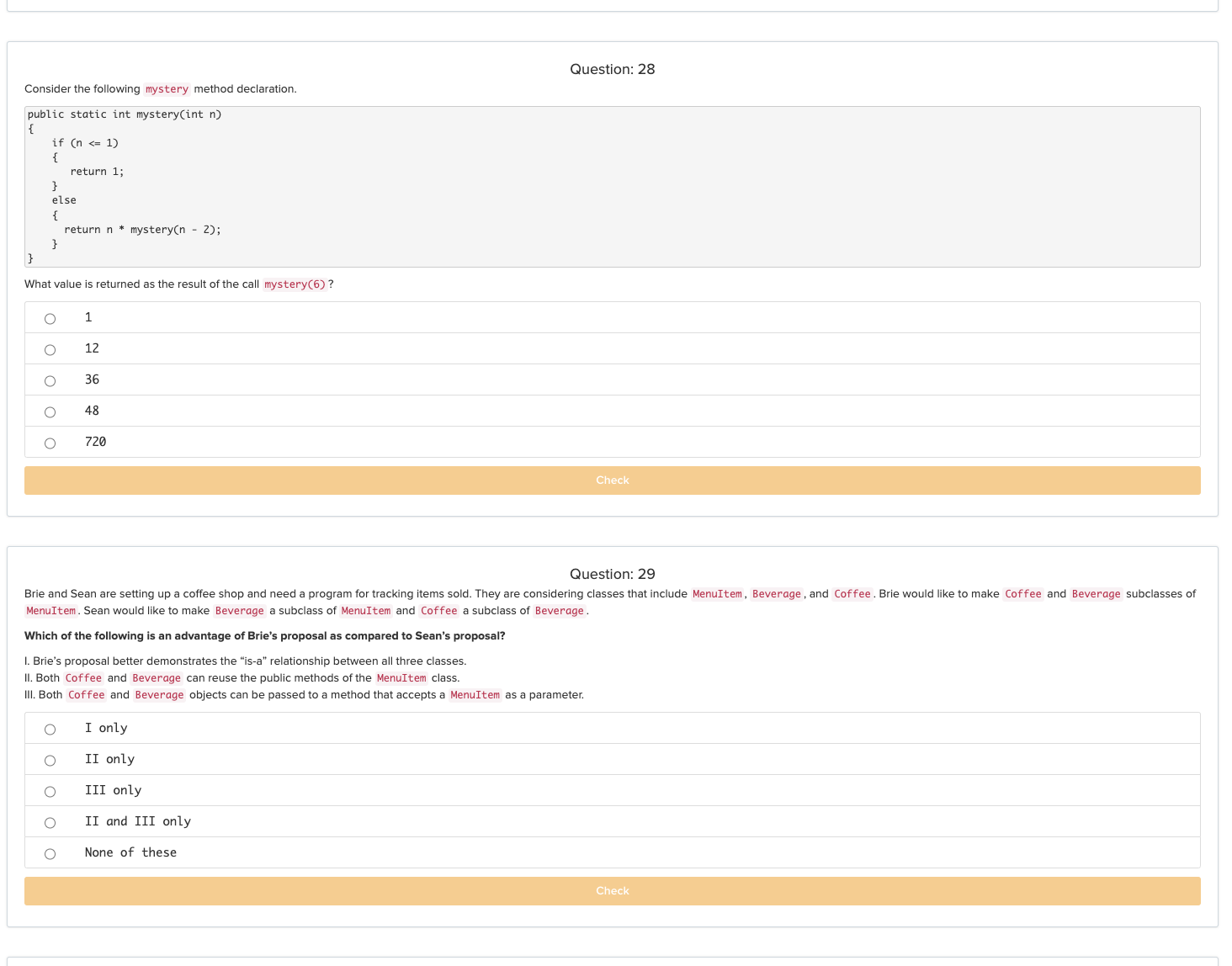Select answer option 1 for Question 28

click(49, 318)
